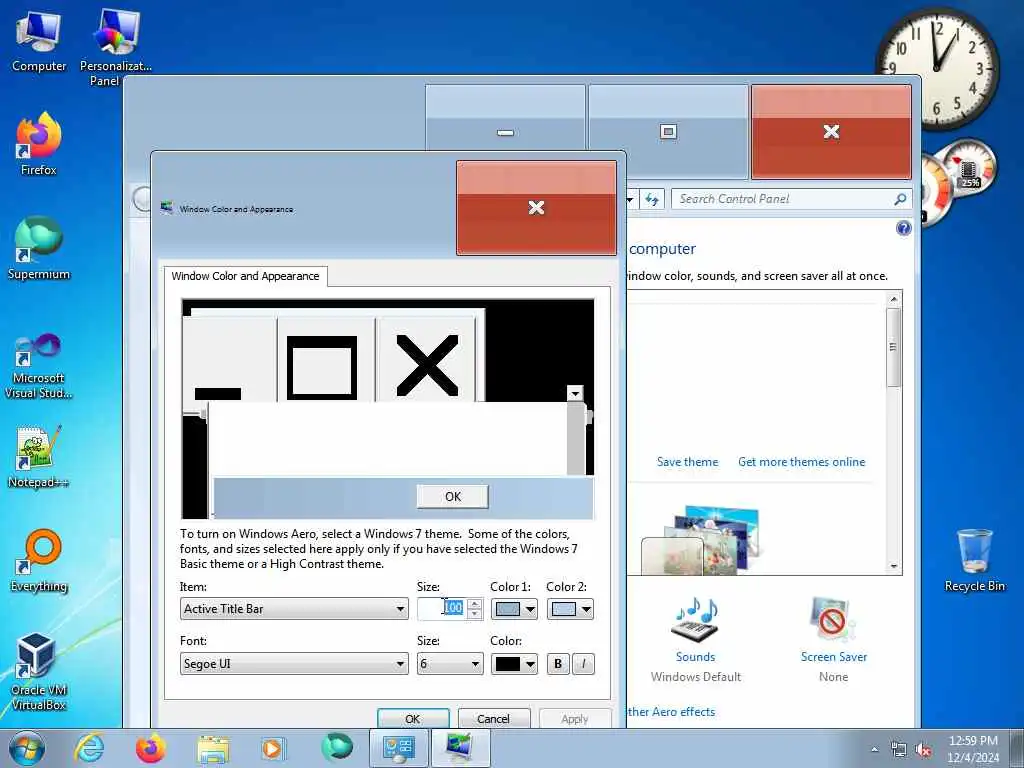Screen dimensions: 1024x768
Task: Select the Window Color and Appearance tab
Action: pos(246,276)
